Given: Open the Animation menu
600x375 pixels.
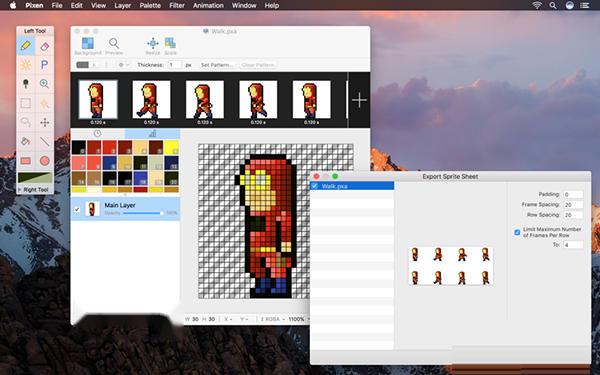Looking at the screenshot, I should tap(208, 5).
